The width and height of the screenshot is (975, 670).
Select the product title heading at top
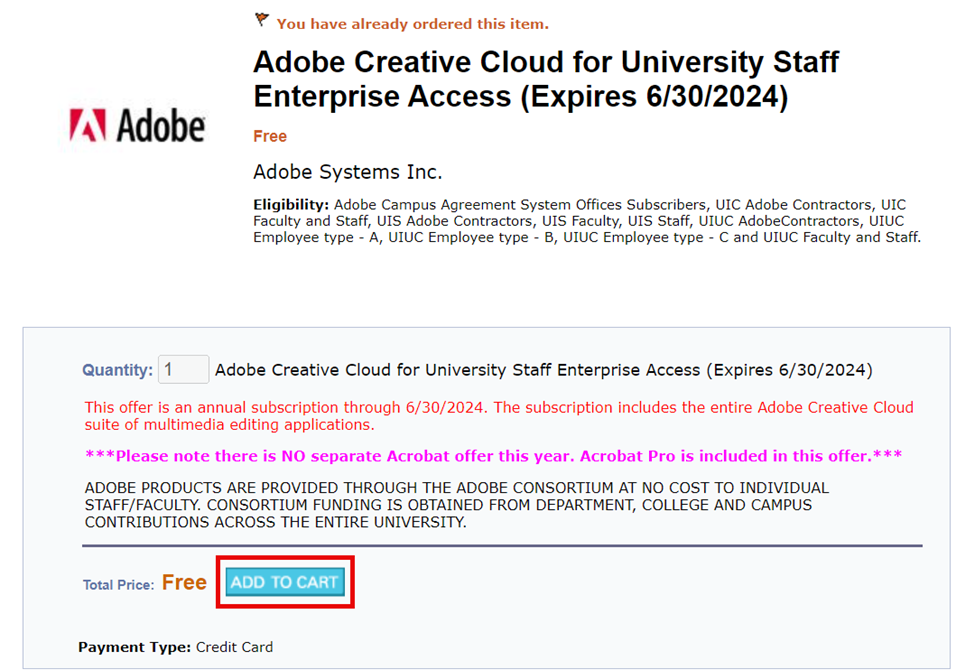click(546, 79)
